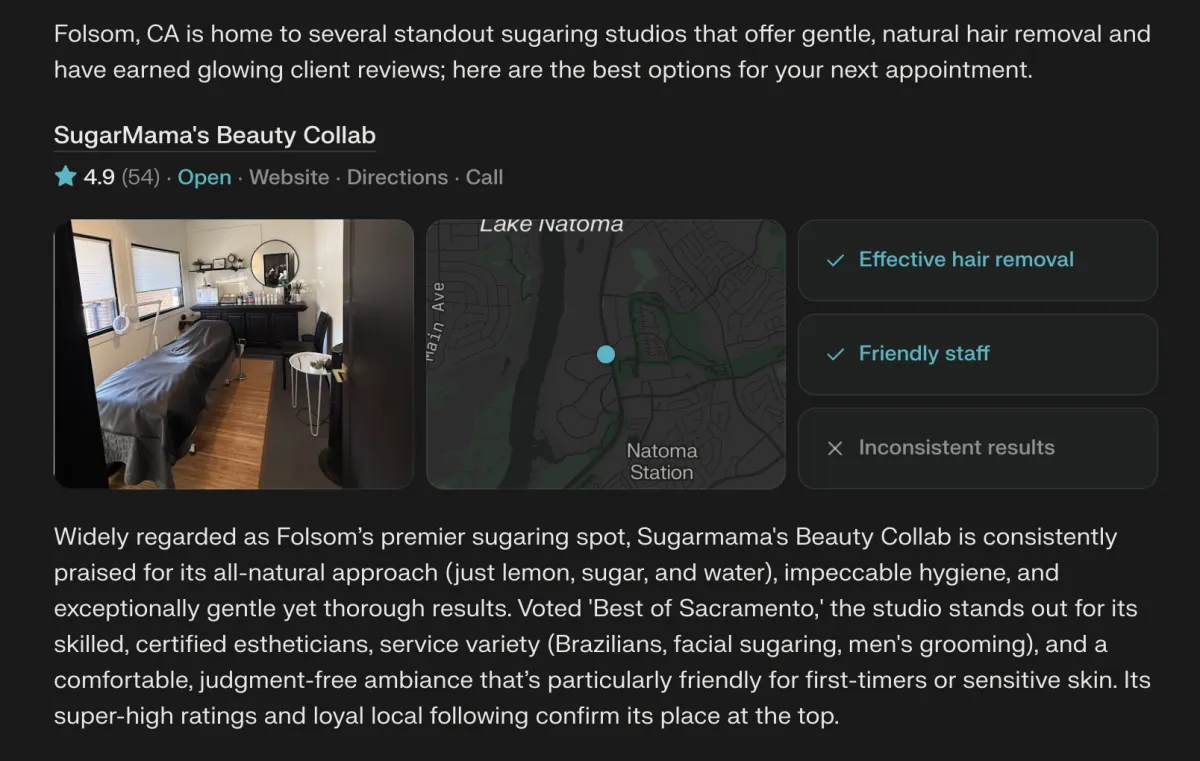Click the checkmark icon beside Effective hair removal
The image size is (1200, 761).
pos(835,260)
